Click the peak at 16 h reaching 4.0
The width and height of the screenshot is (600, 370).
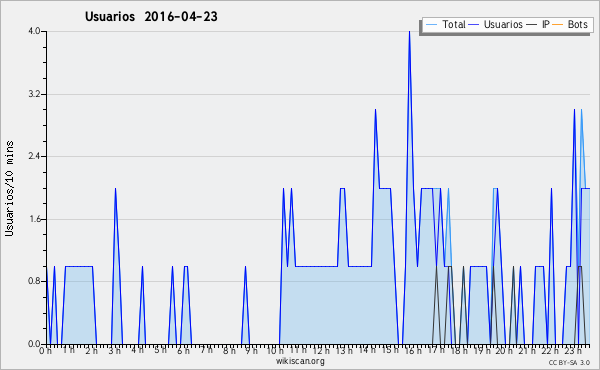pyautogui.click(x=409, y=32)
